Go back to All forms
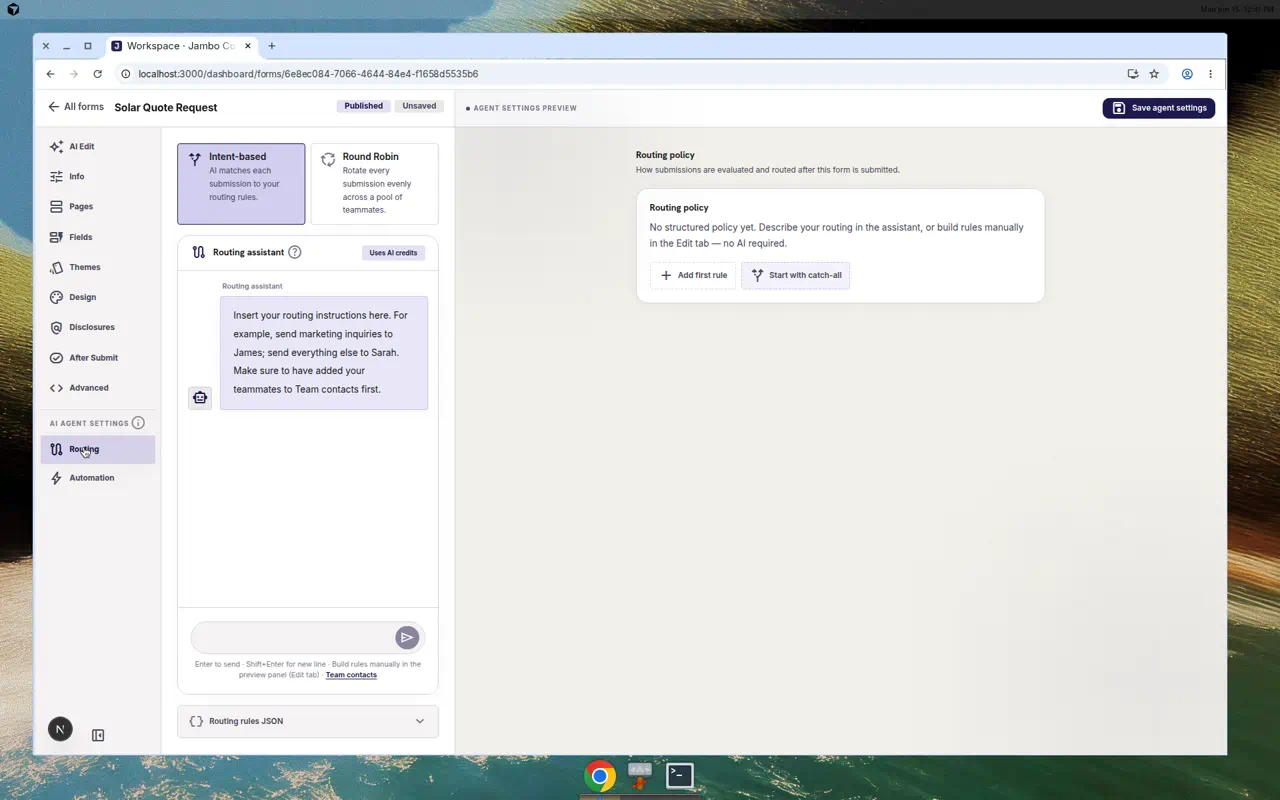Viewport: 1280px width, 800px height. tap(76, 107)
